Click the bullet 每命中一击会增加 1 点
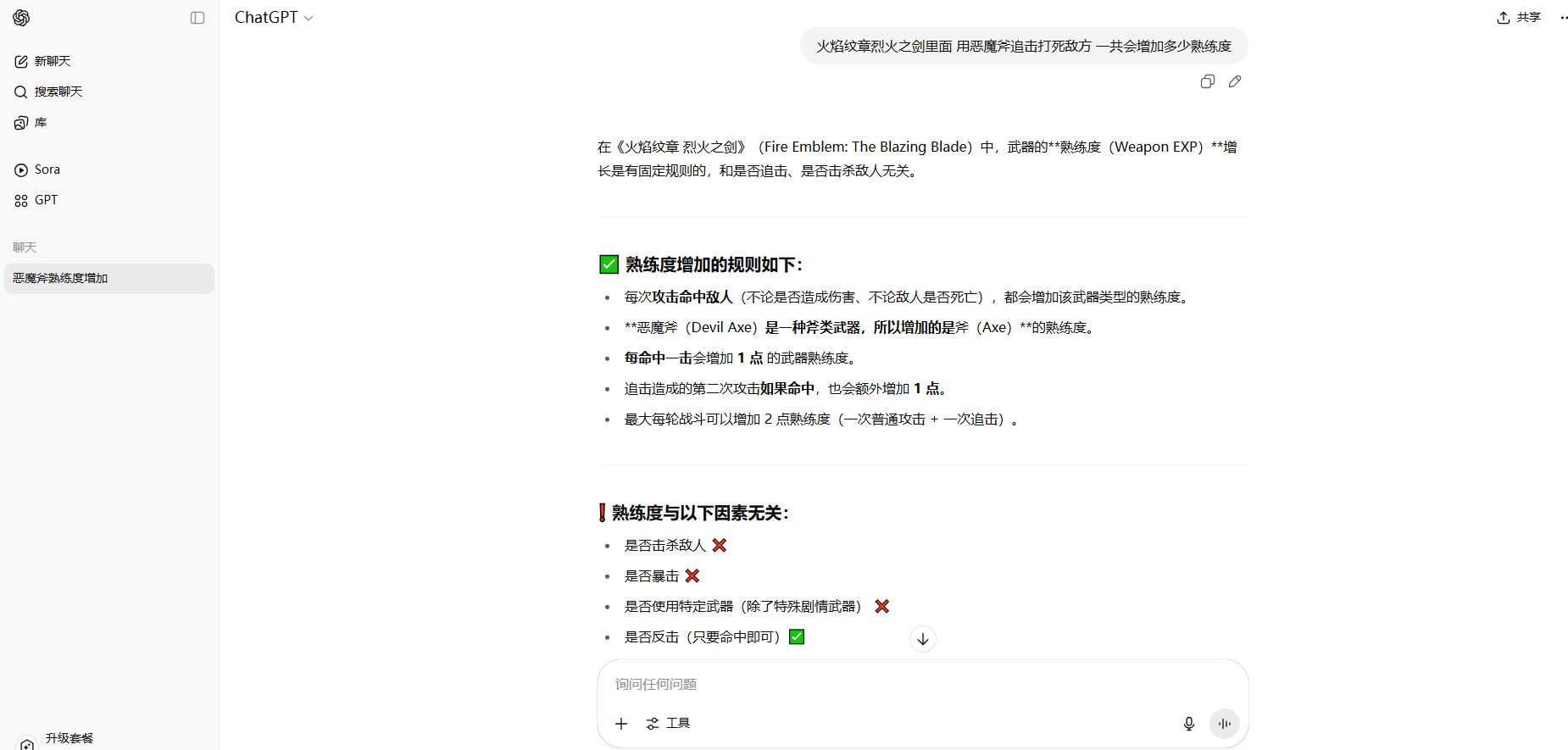Viewport: 1568px width, 750px height. pos(742,358)
